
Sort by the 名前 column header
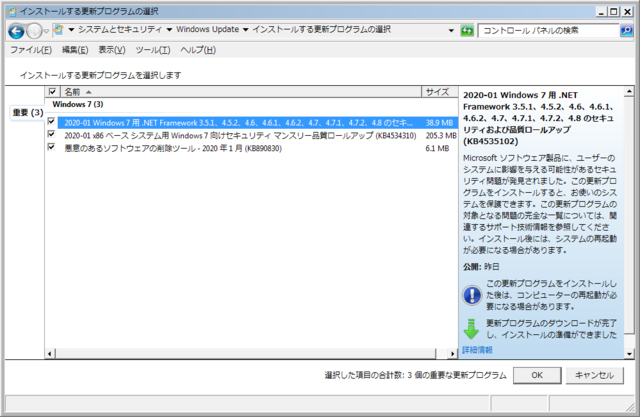(241, 92)
